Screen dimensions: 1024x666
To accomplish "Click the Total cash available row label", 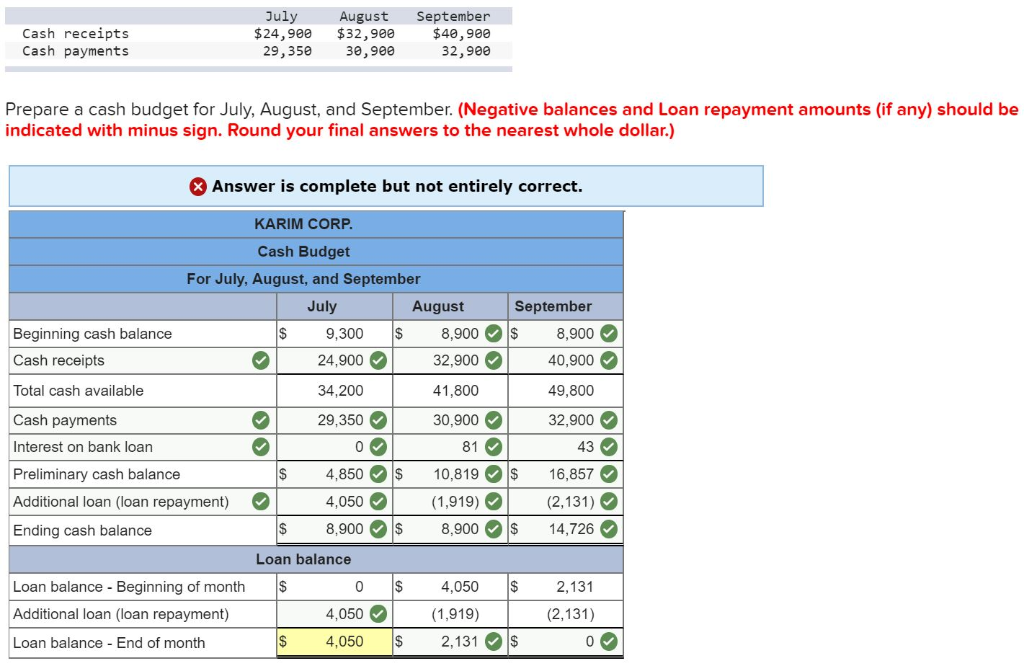I will [78, 390].
